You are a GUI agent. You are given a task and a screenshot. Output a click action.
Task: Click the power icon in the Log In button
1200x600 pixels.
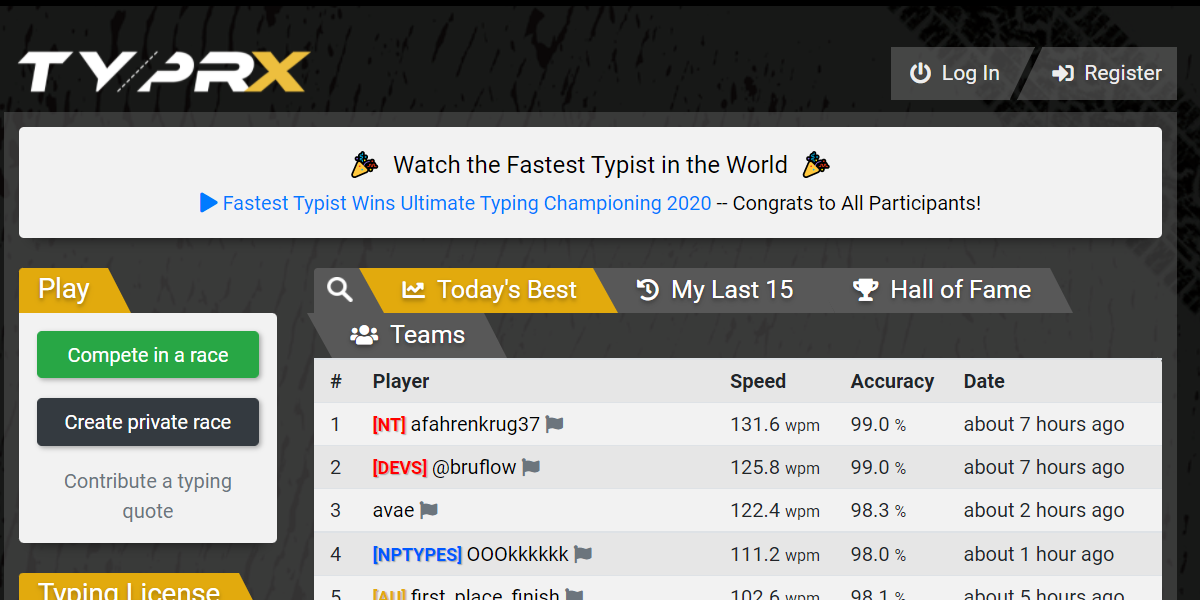point(919,73)
